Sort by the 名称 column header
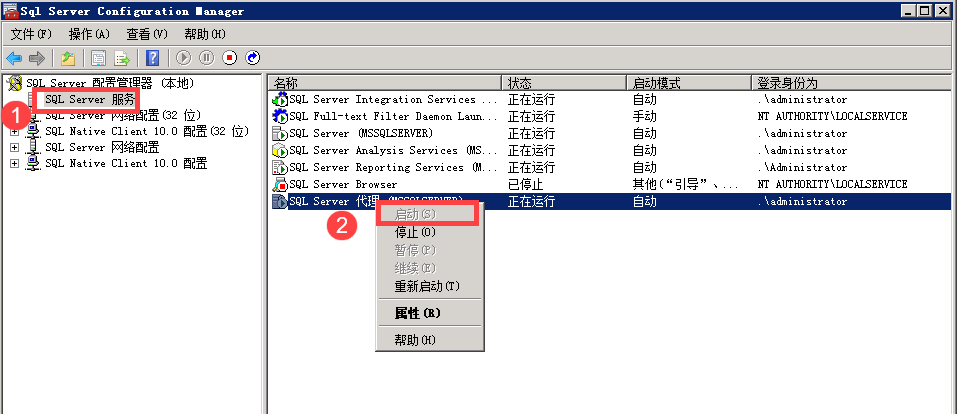The width and height of the screenshot is (957, 414). 385,82
